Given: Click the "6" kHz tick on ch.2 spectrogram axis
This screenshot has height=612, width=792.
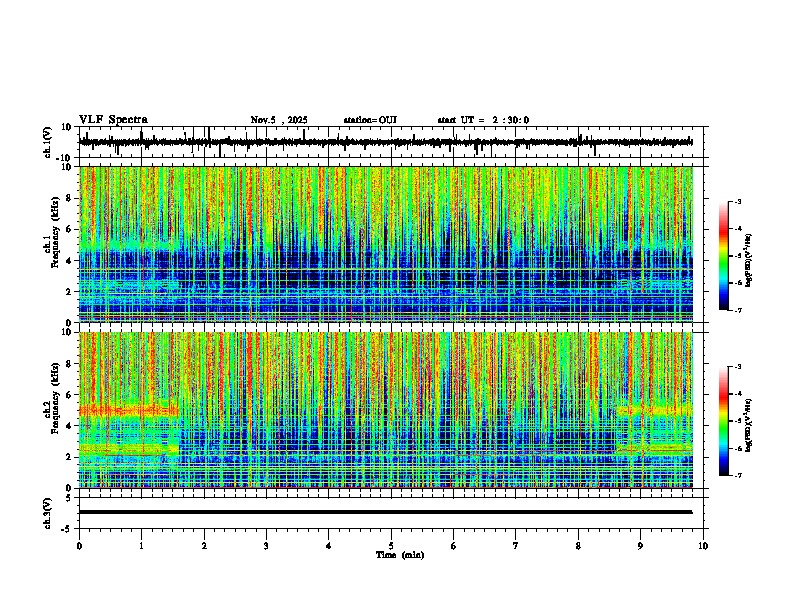Looking at the screenshot, I should point(69,395).
